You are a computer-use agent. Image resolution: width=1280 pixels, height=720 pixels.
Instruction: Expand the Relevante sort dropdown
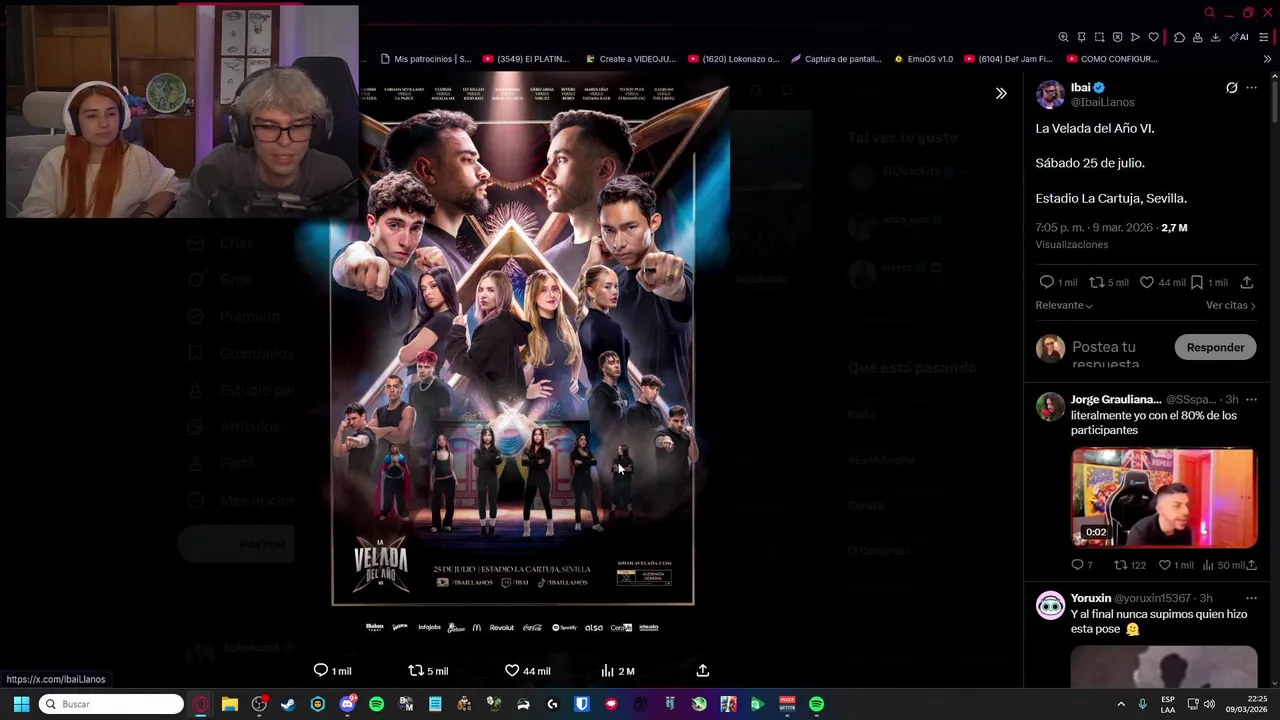(1064, 305)
